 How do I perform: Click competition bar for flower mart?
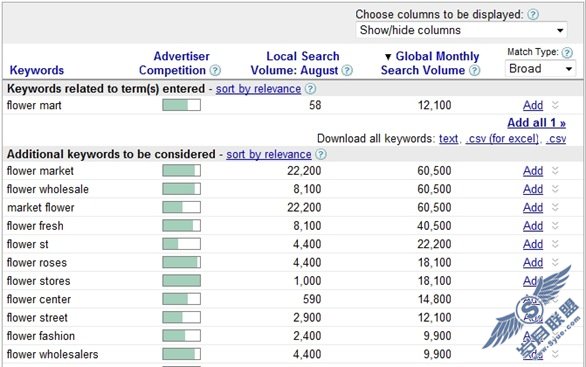coord(181,105)
